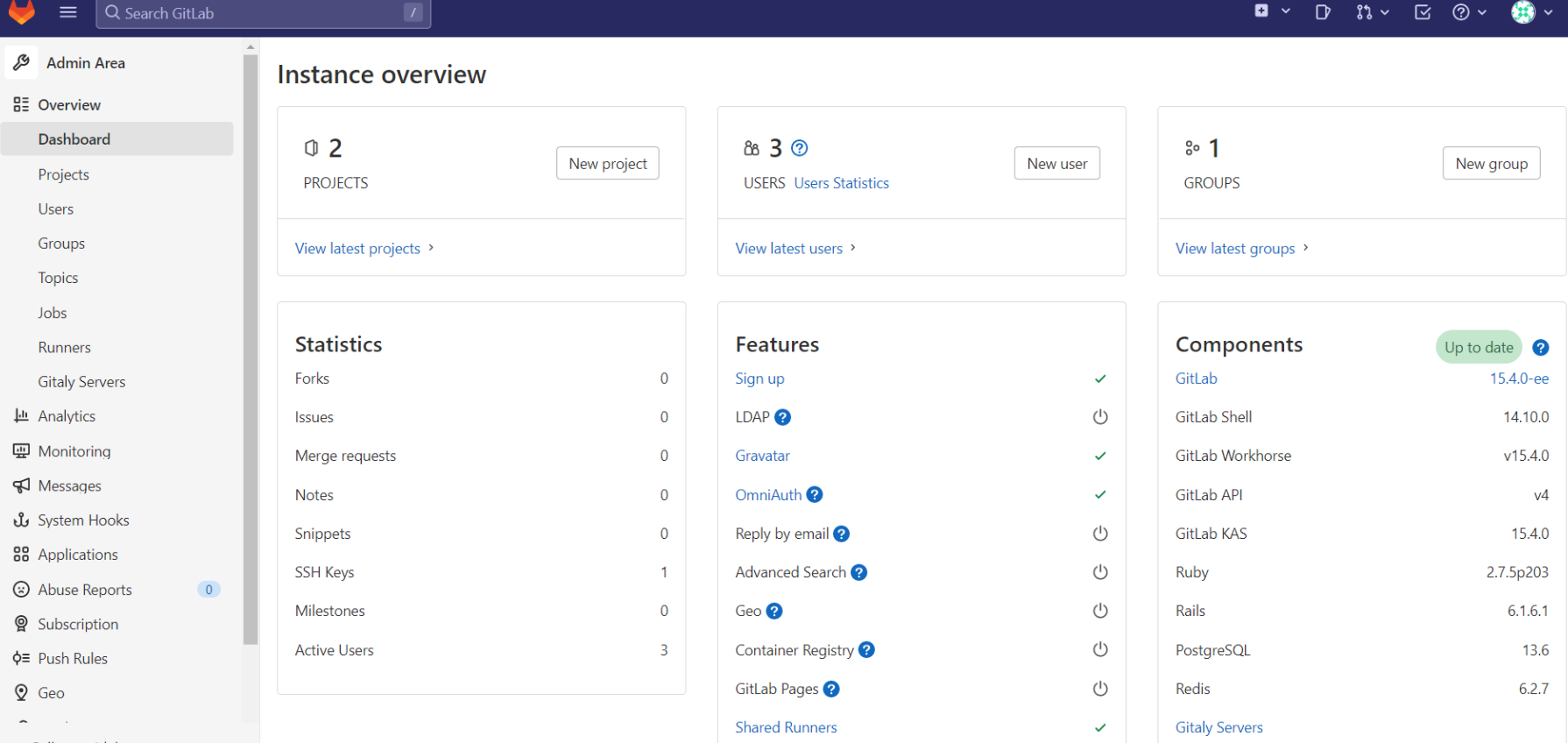Click the New user button

(x=1056, y=164)
